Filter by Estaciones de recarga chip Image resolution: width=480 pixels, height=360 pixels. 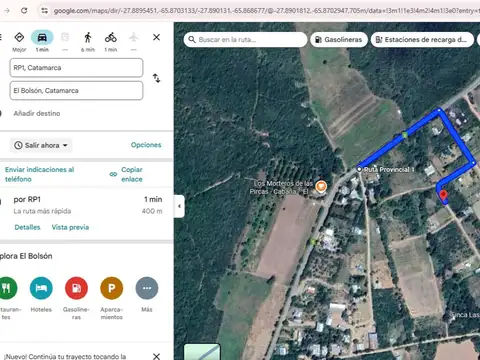click(x=422, y=40)
